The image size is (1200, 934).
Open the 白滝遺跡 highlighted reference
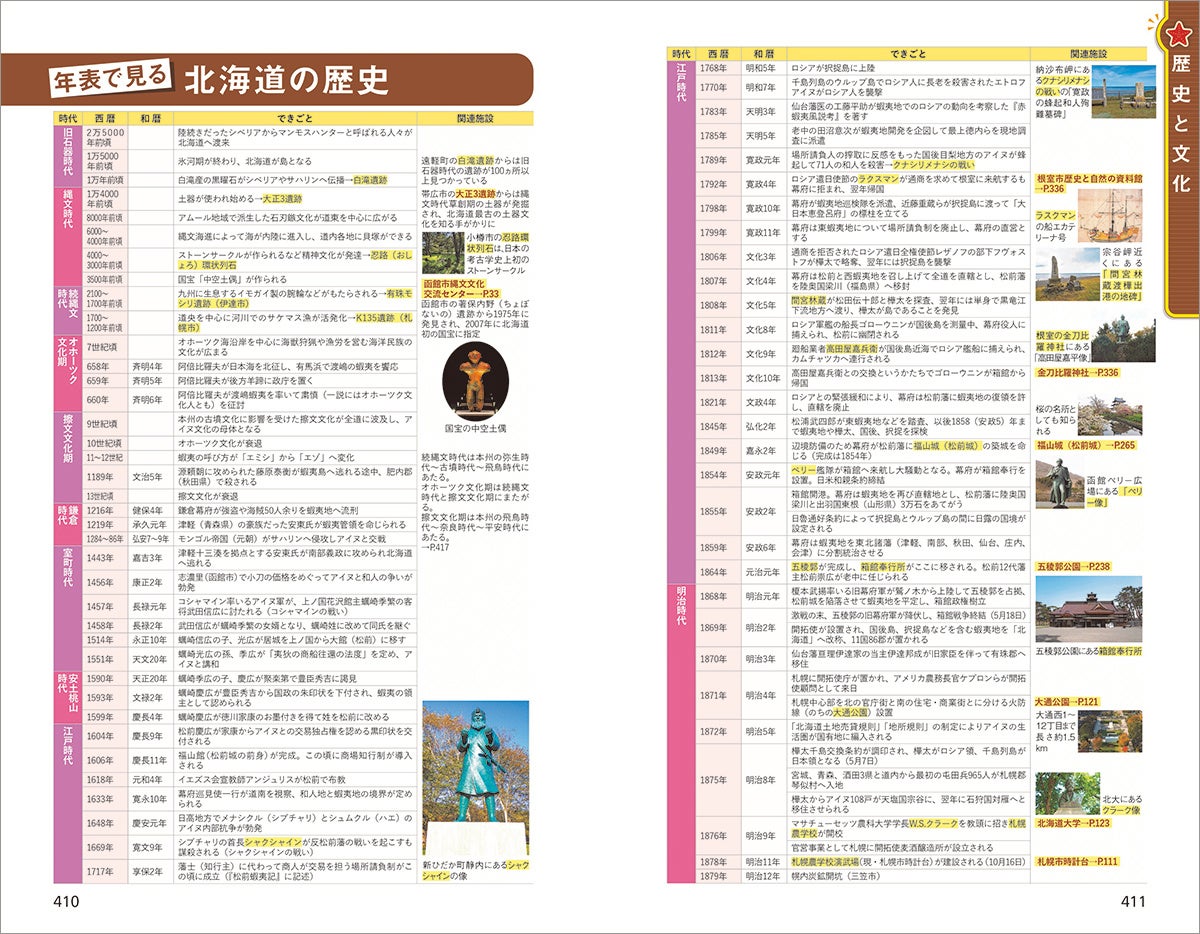pyautogui.click(x=476, y=159)
